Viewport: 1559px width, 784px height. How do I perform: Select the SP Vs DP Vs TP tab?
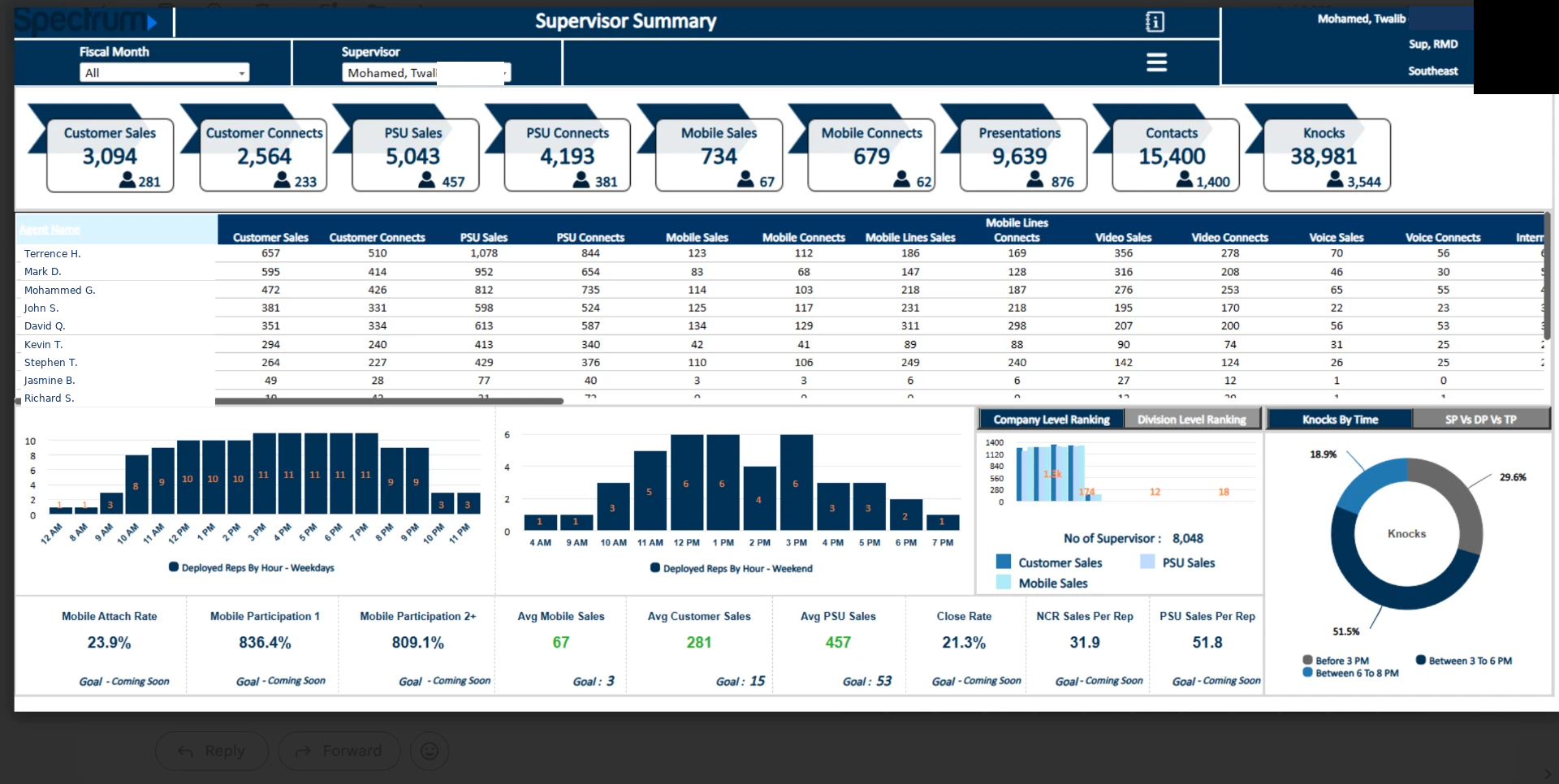(x=1480, y=420)
